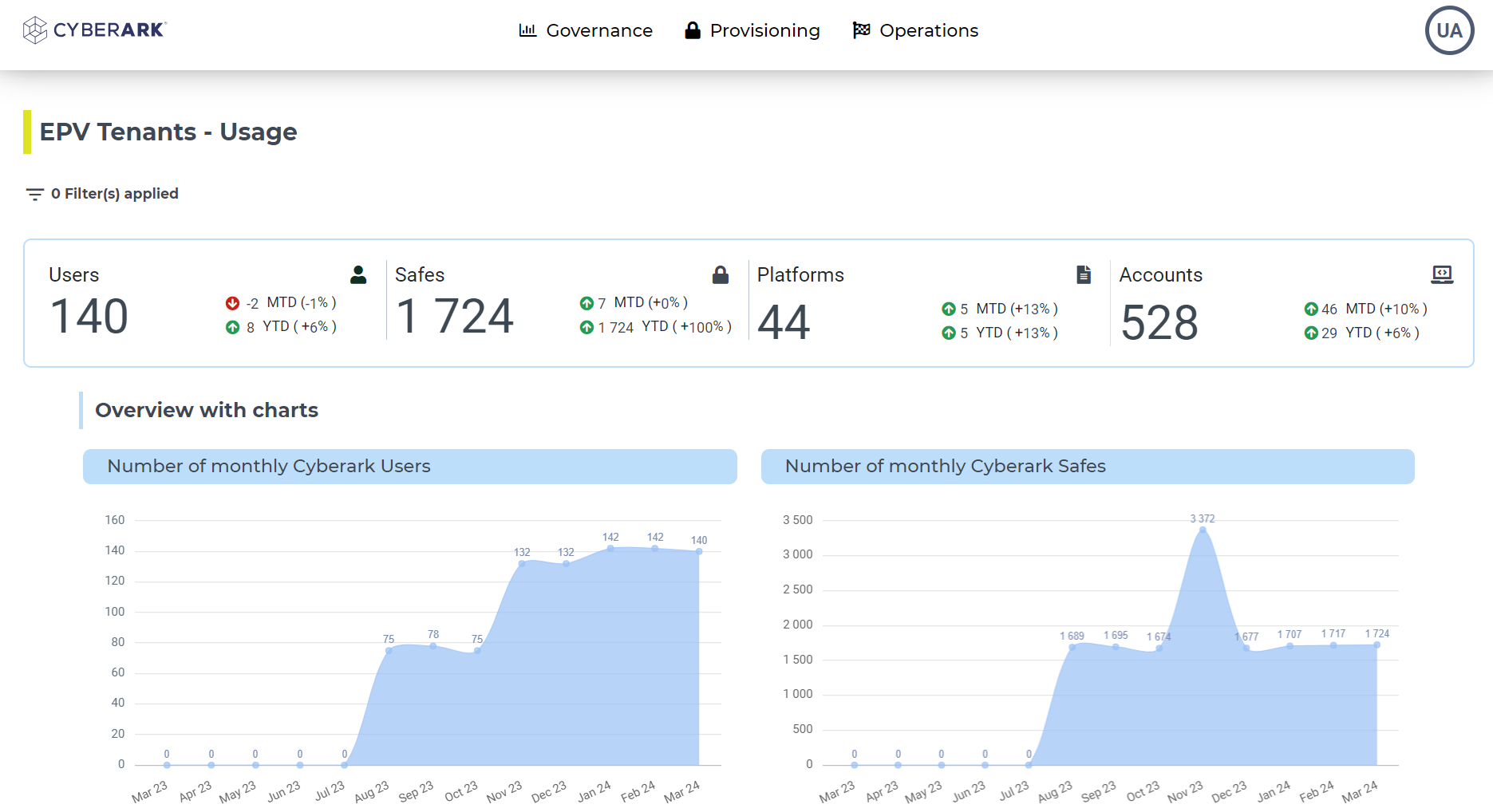Image resolution: width=1493 pixels, height=812 pixels.
Task: Open the 0 Filter(s) applied link
Action: (x=114, y=194)
